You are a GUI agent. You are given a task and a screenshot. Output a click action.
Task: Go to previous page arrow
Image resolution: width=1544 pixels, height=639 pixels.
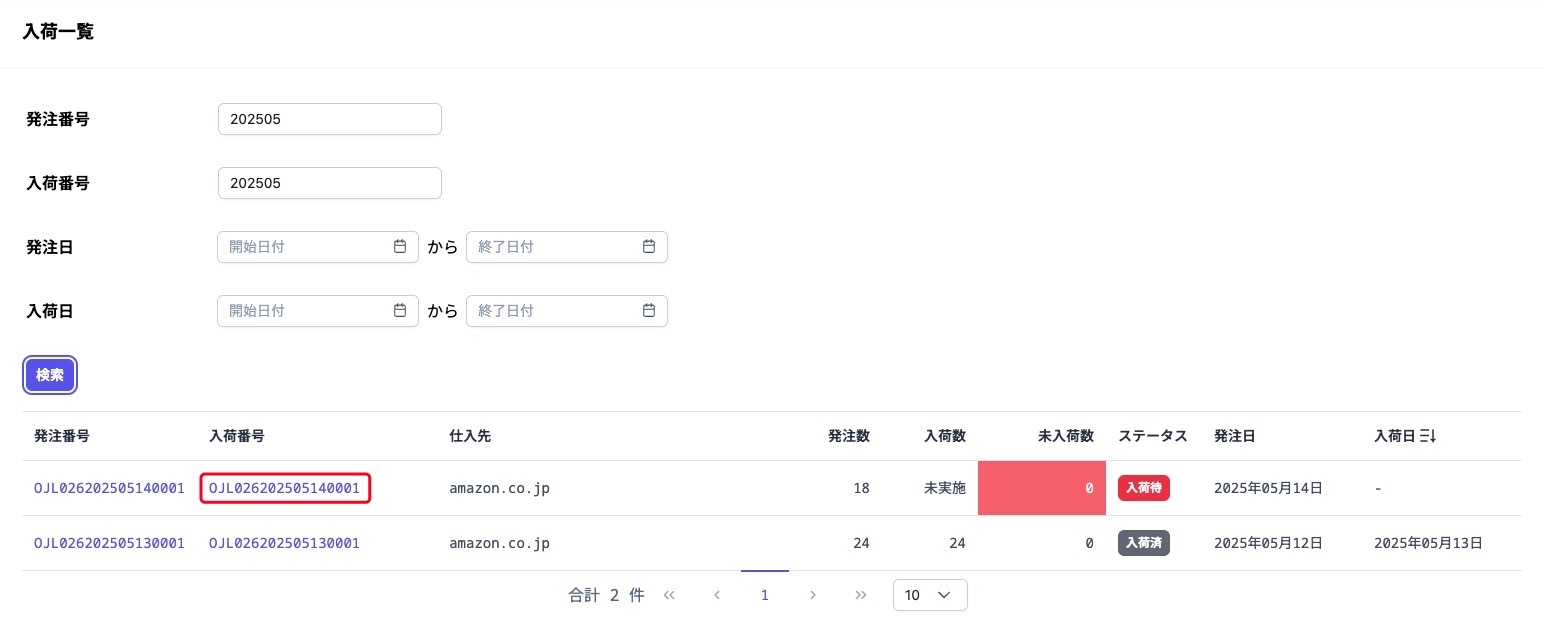[717, 595]
